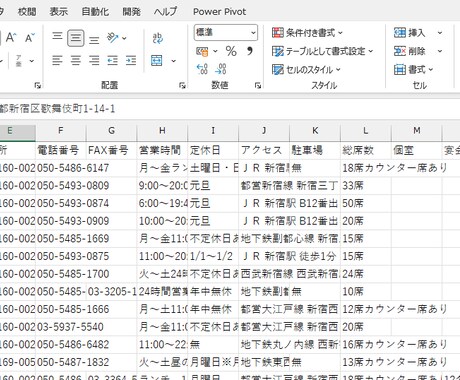The width and height of the screenshot is (460, 380).
Task: Open the 自動化 ribbon tab
Action: coord(95,12)
